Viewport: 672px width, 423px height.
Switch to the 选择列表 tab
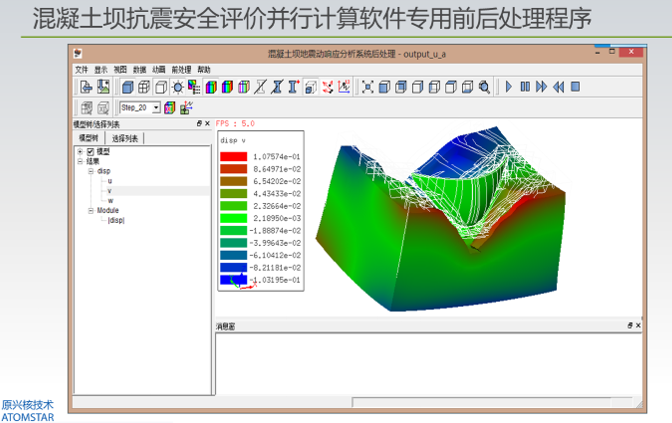point(125,138)
